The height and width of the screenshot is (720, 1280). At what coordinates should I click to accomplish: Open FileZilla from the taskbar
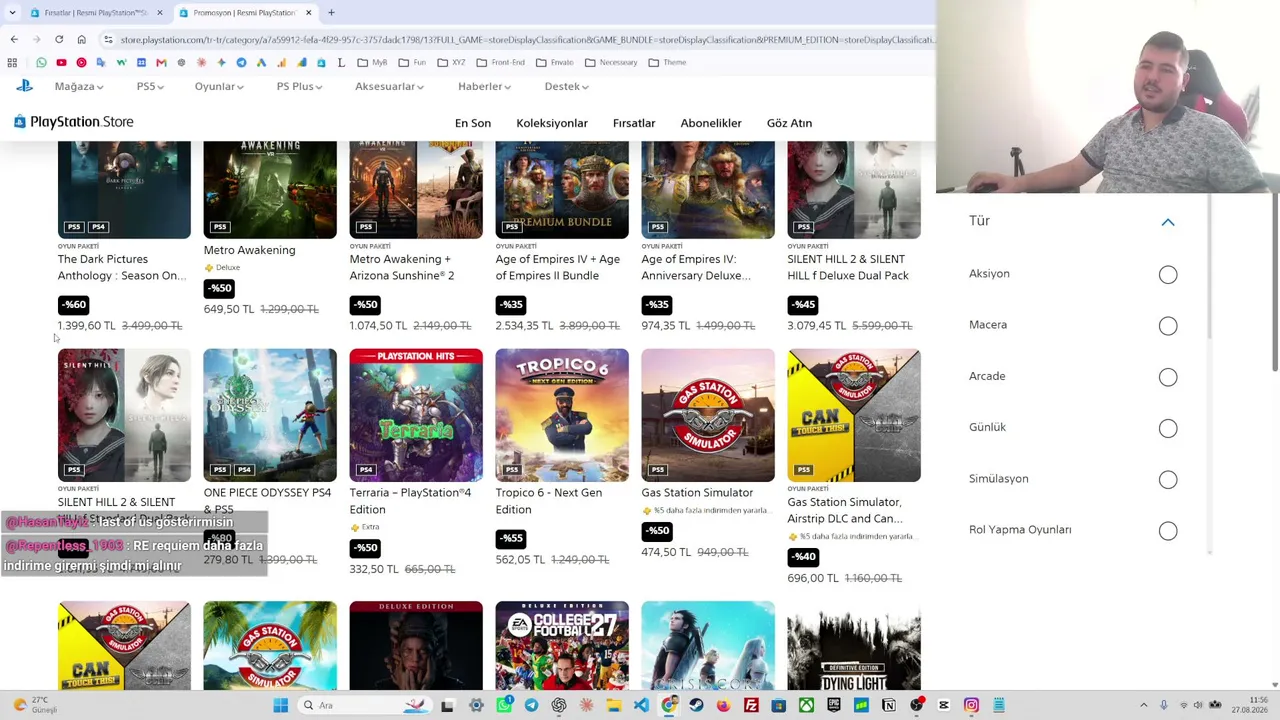coord(751,705)
